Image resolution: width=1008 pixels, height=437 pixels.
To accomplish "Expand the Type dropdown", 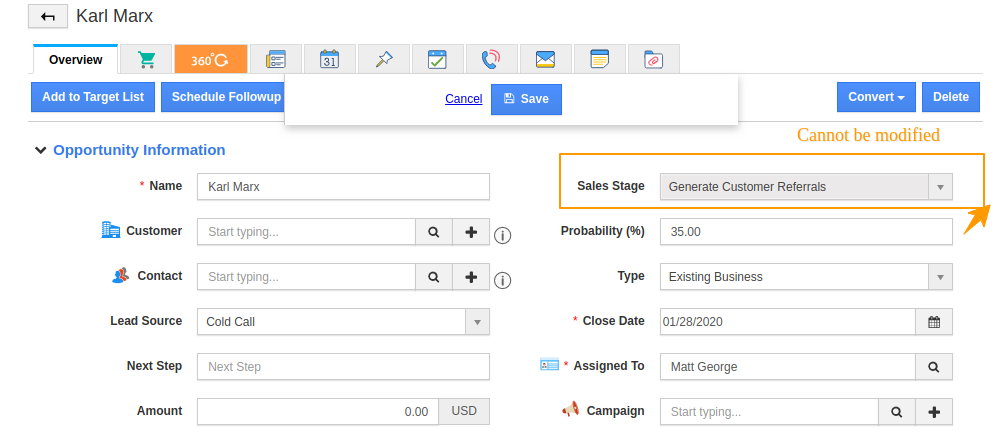I will tap(939, 277).
